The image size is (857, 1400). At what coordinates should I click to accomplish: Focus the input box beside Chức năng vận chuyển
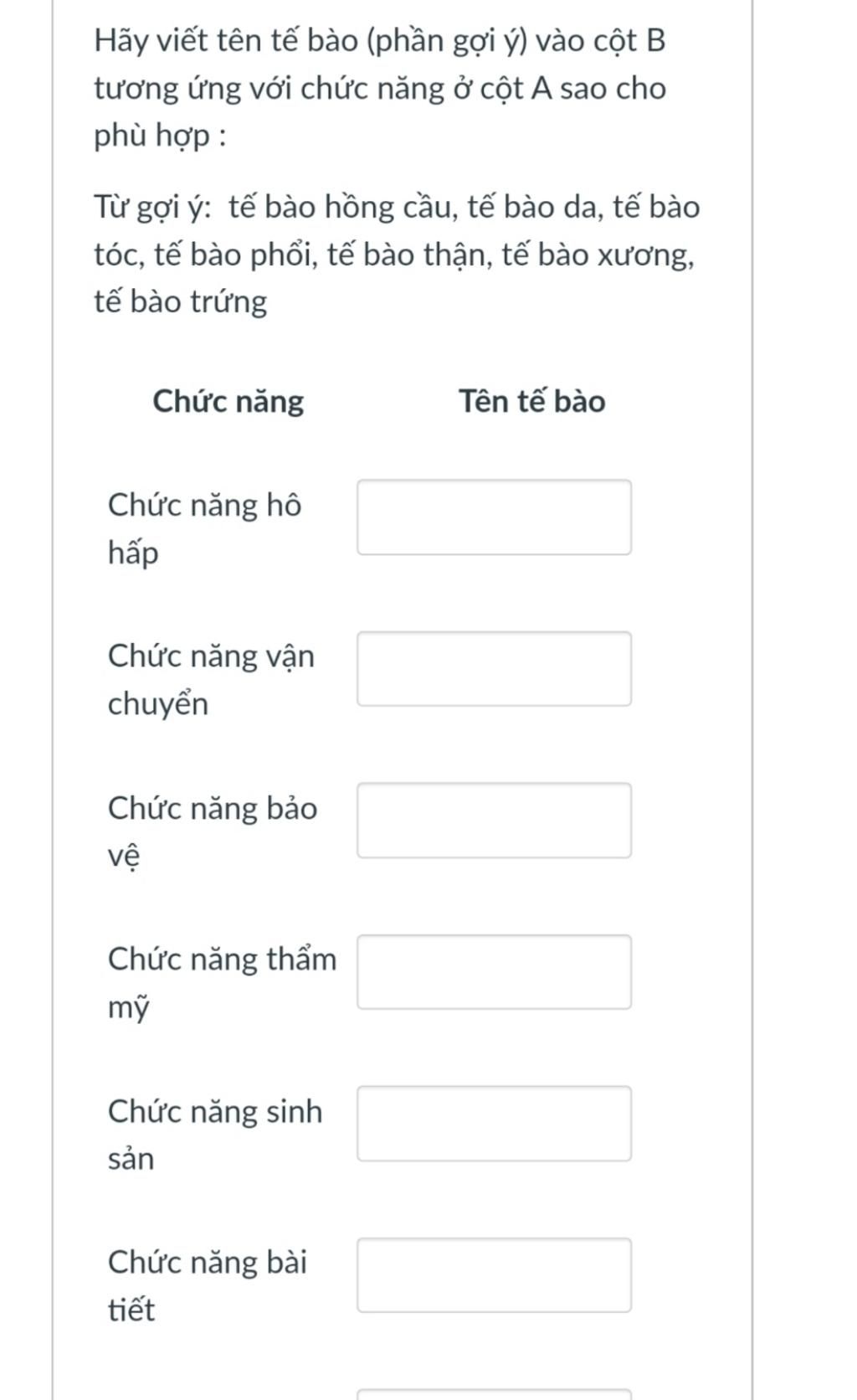coord(494,669)
